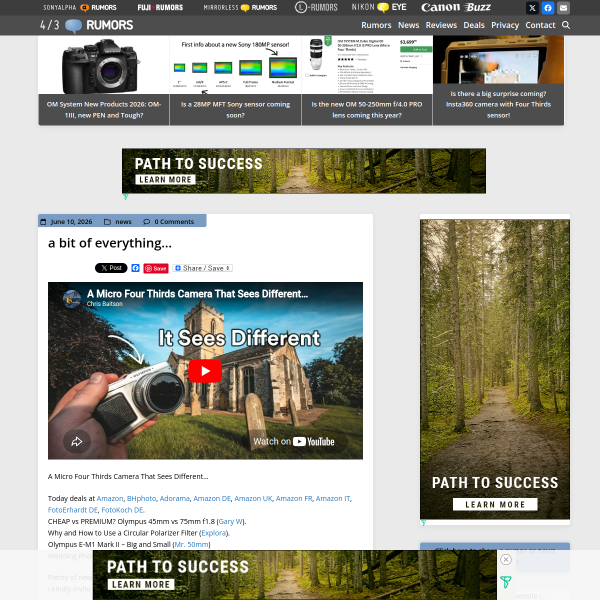Open the Explora link
This screenshot has width=600, height=600.
(214, 533)
